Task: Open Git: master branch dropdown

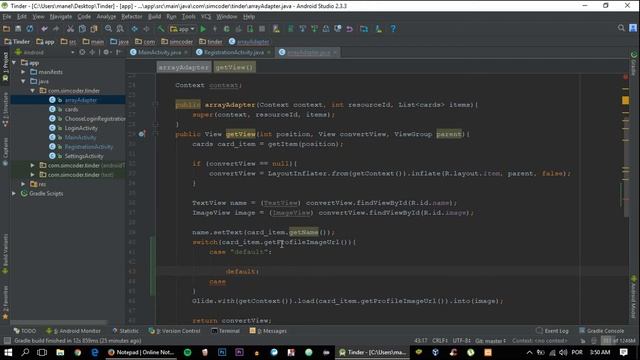Action: pyautogui.click(x=490, y=340)
